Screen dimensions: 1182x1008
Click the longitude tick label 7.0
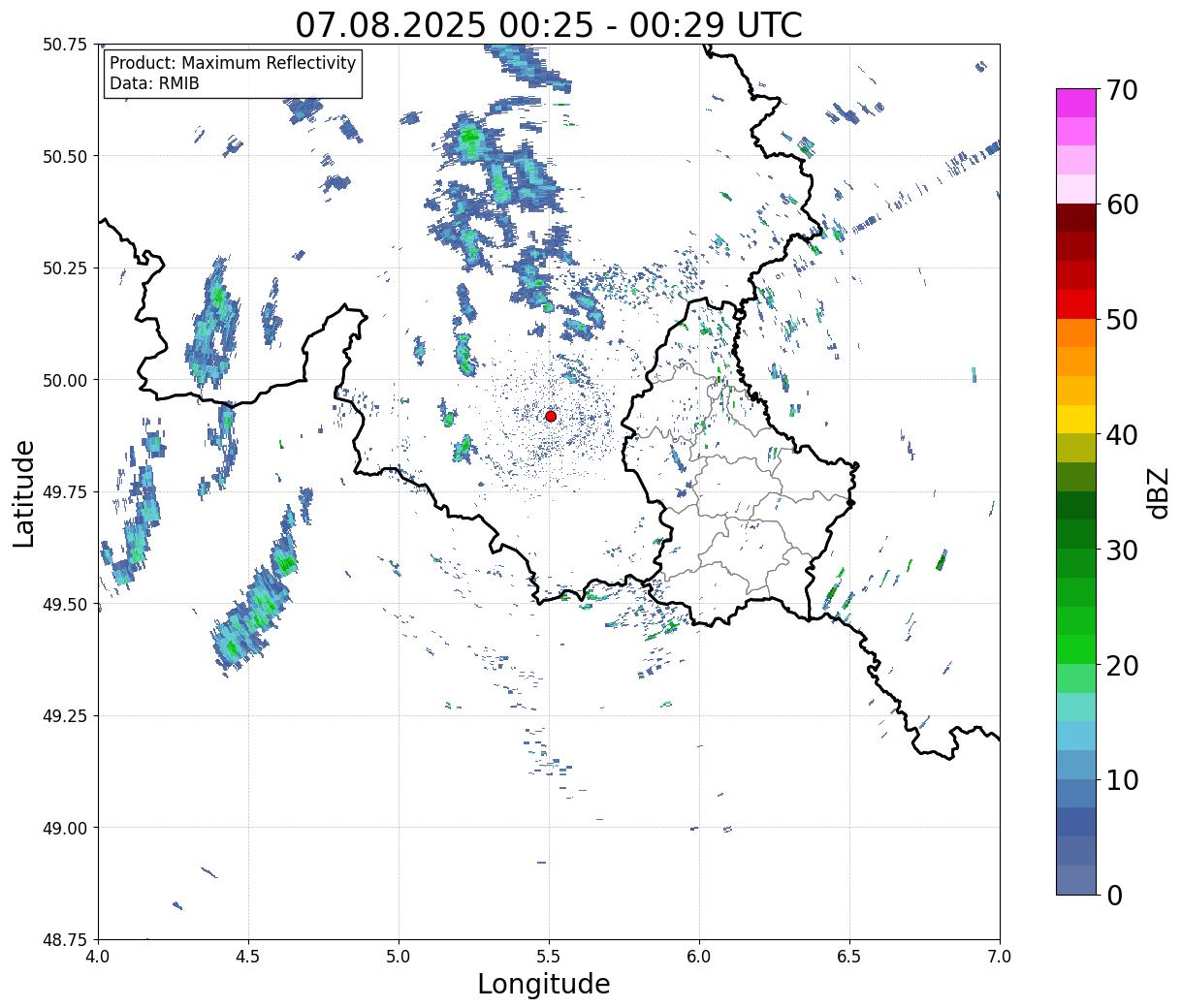tap(1000, 957)
